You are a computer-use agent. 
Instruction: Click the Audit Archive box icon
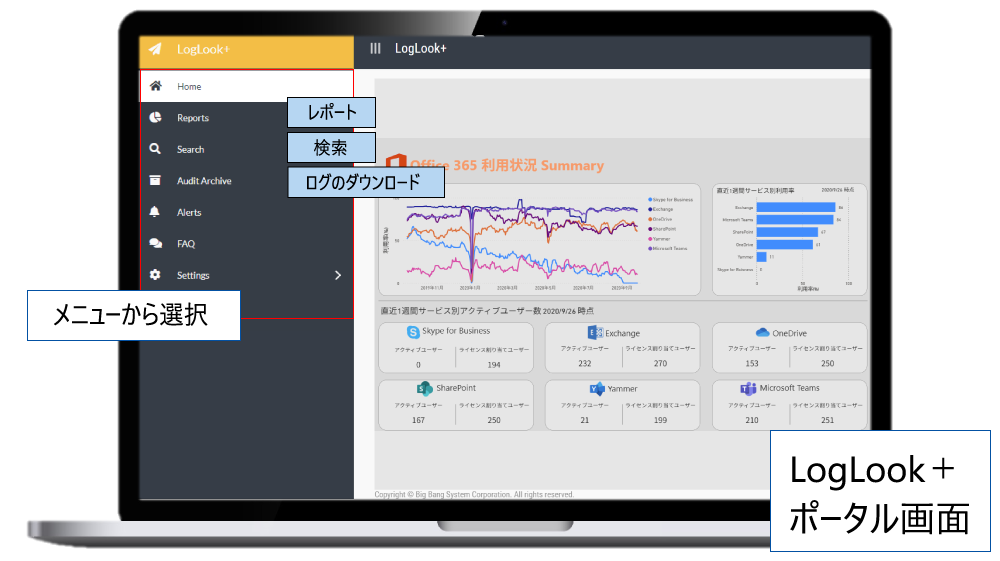tap(155, 181)
